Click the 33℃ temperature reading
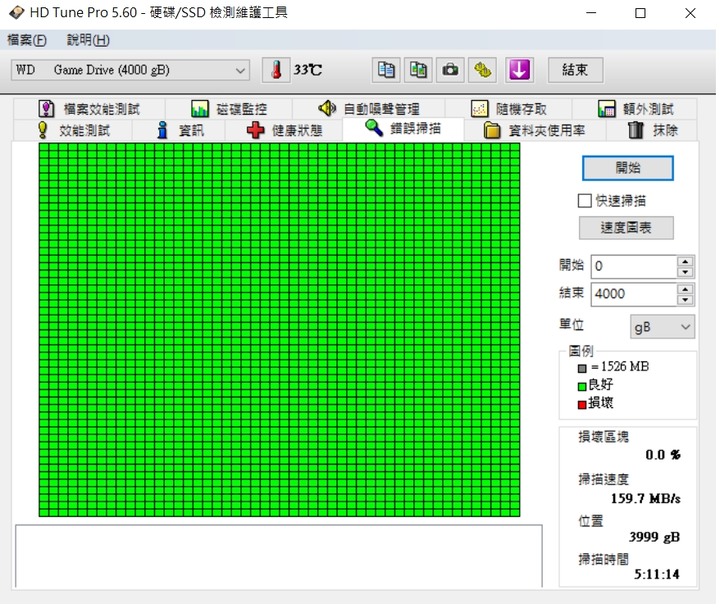 point(308,70)
